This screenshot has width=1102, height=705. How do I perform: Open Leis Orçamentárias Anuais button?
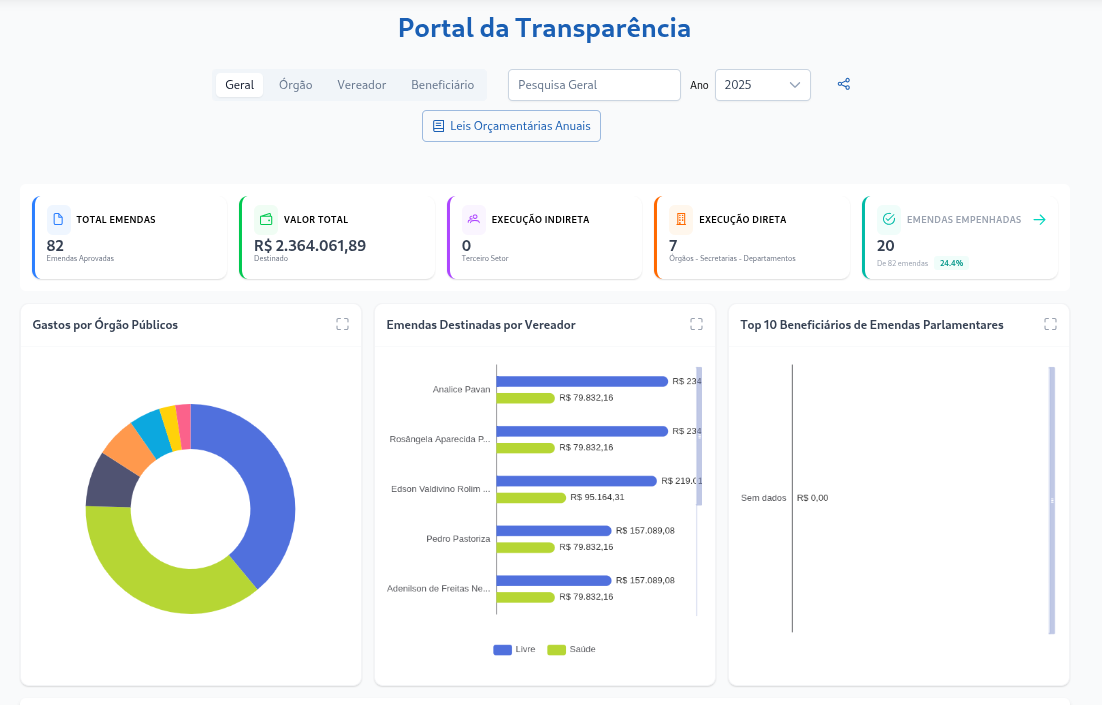511,126
